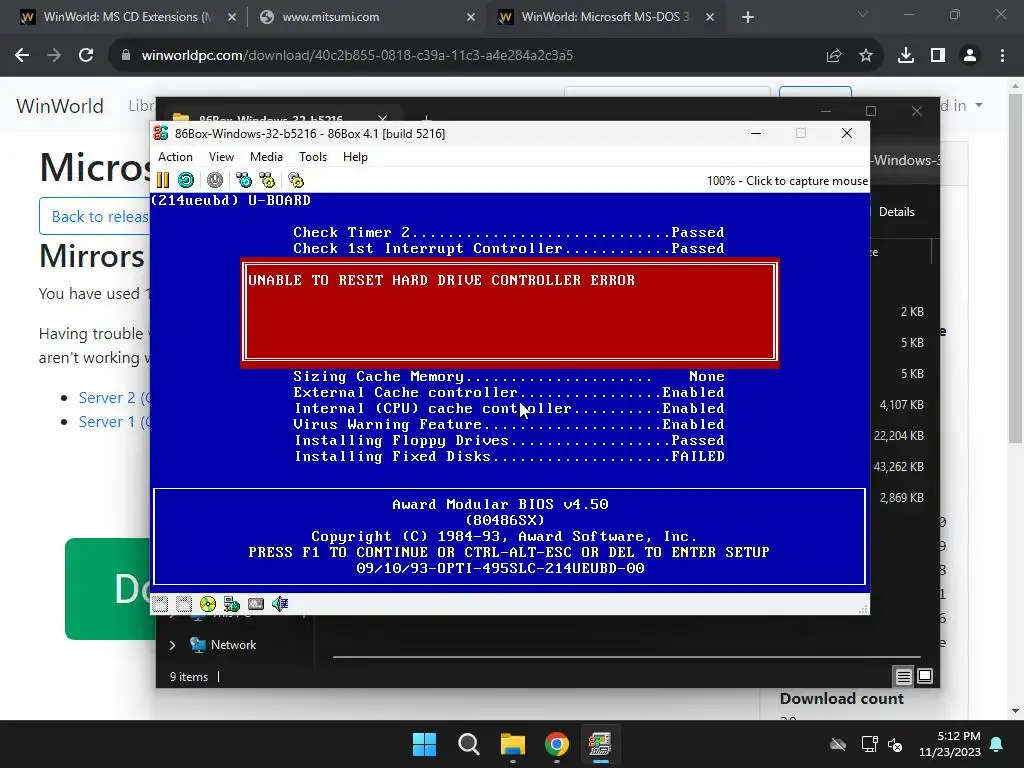Share this page from the address bar

tap(834, 56)
